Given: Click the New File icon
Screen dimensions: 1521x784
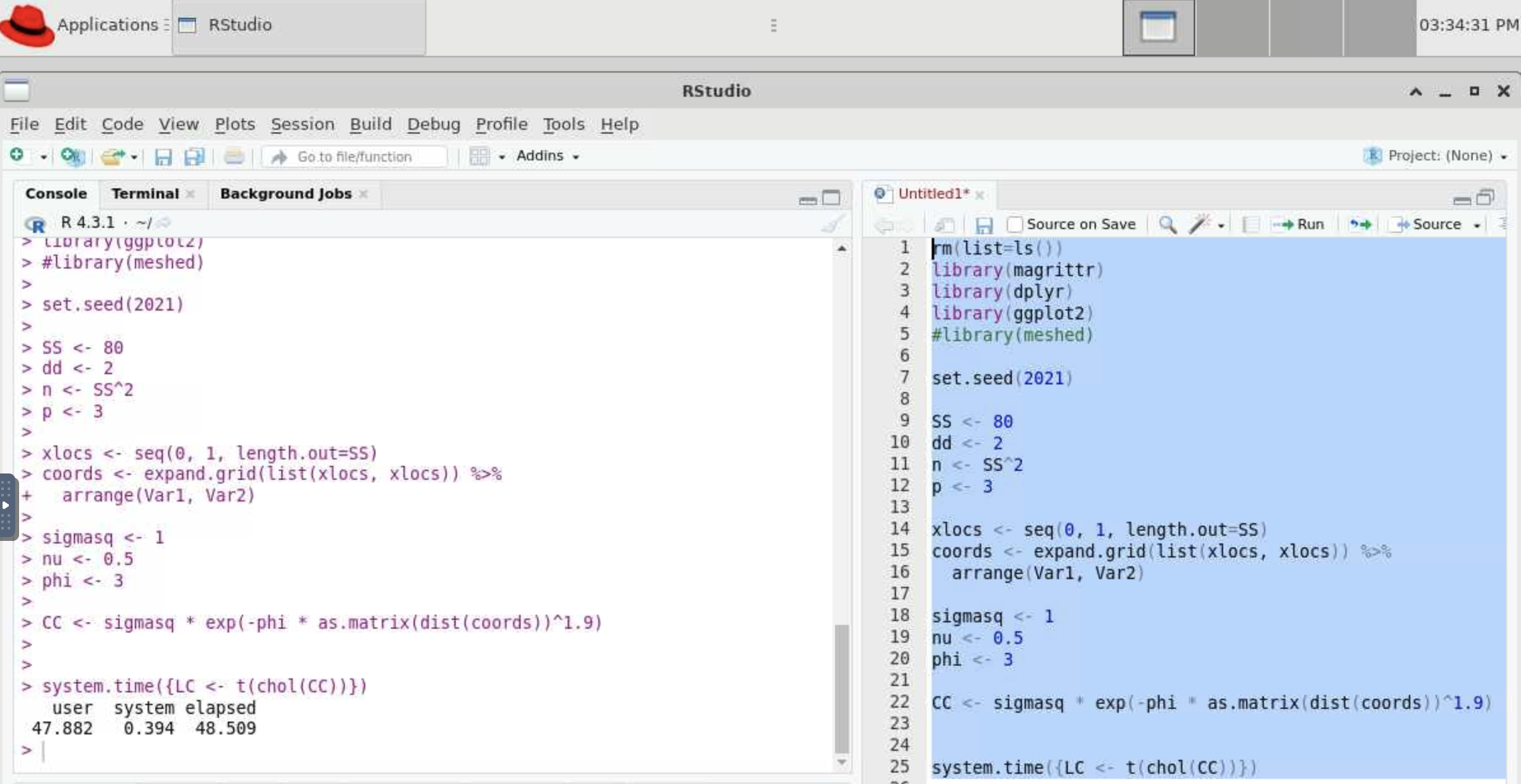Looking at the screenshot, I should 17,155.
